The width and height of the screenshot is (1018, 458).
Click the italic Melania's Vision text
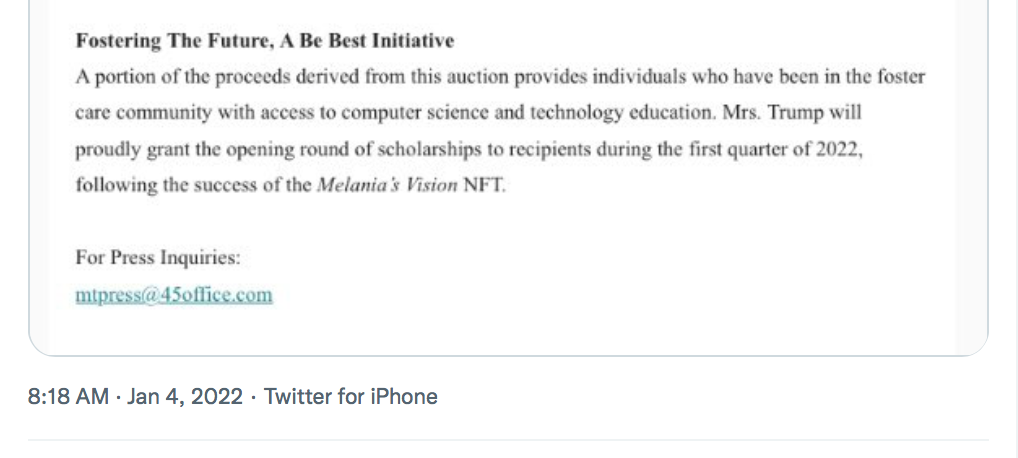tap(387, 185)
